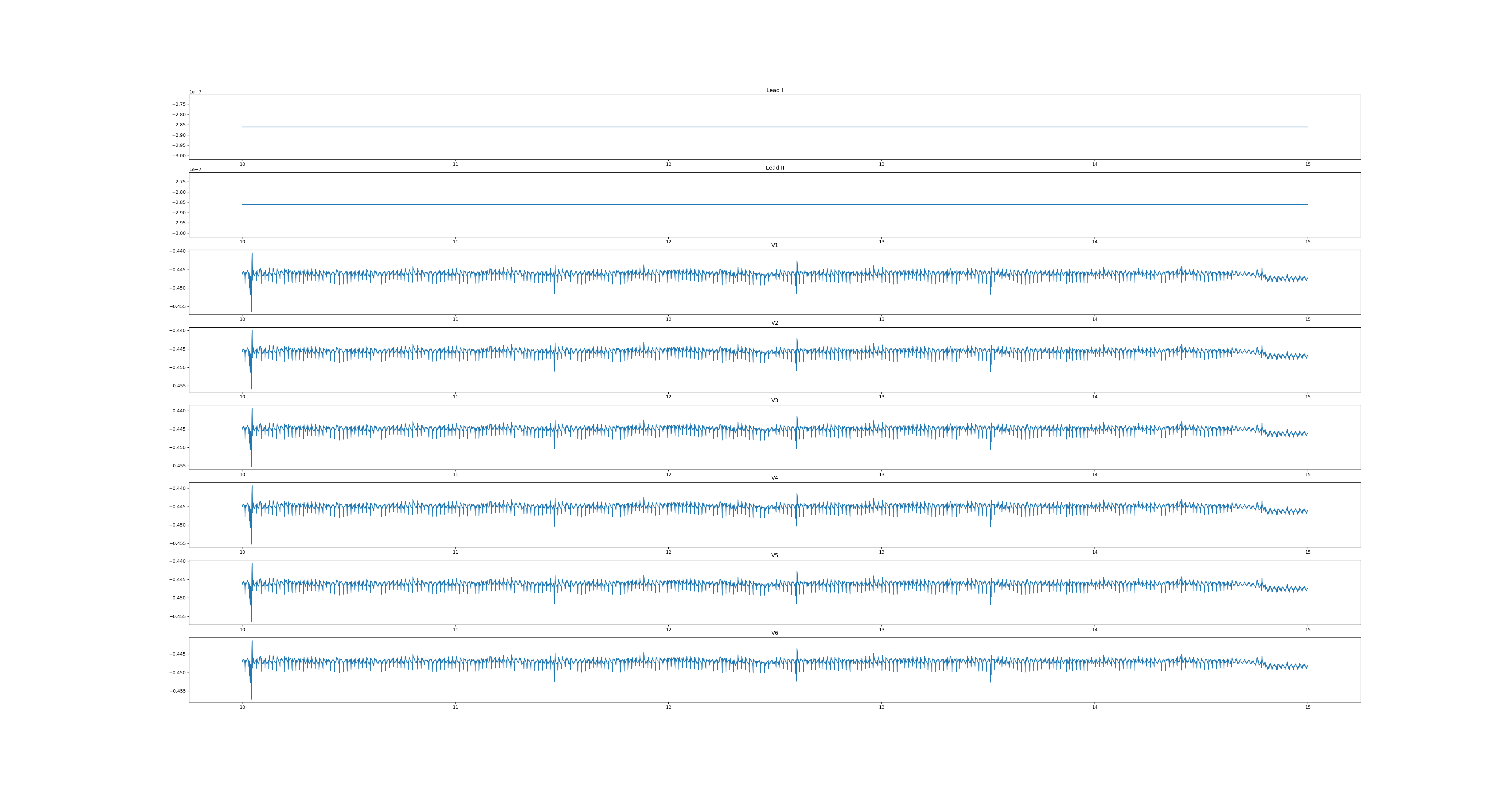1512x789 pixels.
Task: Click x-axis tick 12 under the V6 plot
Action: click(668, 707)
